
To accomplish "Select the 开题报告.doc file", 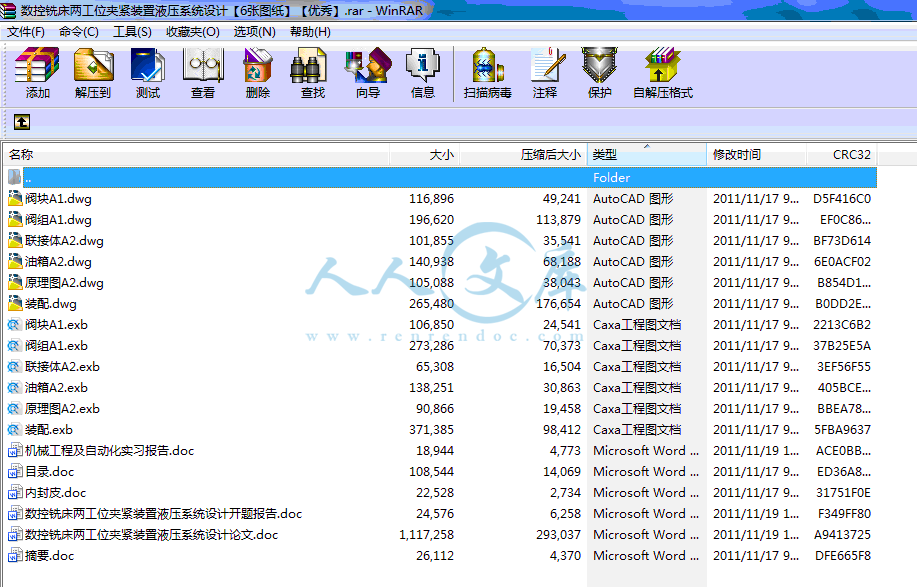I will [163, 514].
